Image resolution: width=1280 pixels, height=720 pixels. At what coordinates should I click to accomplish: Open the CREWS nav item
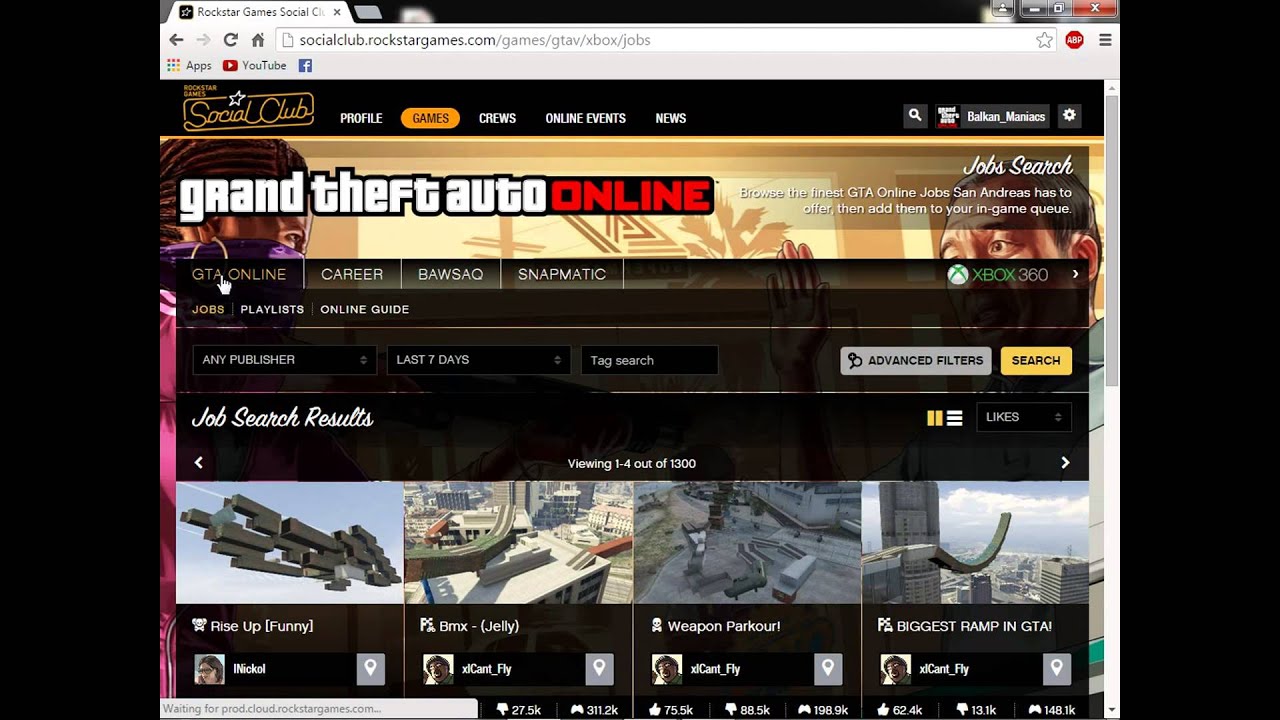[x=497, y=118]
